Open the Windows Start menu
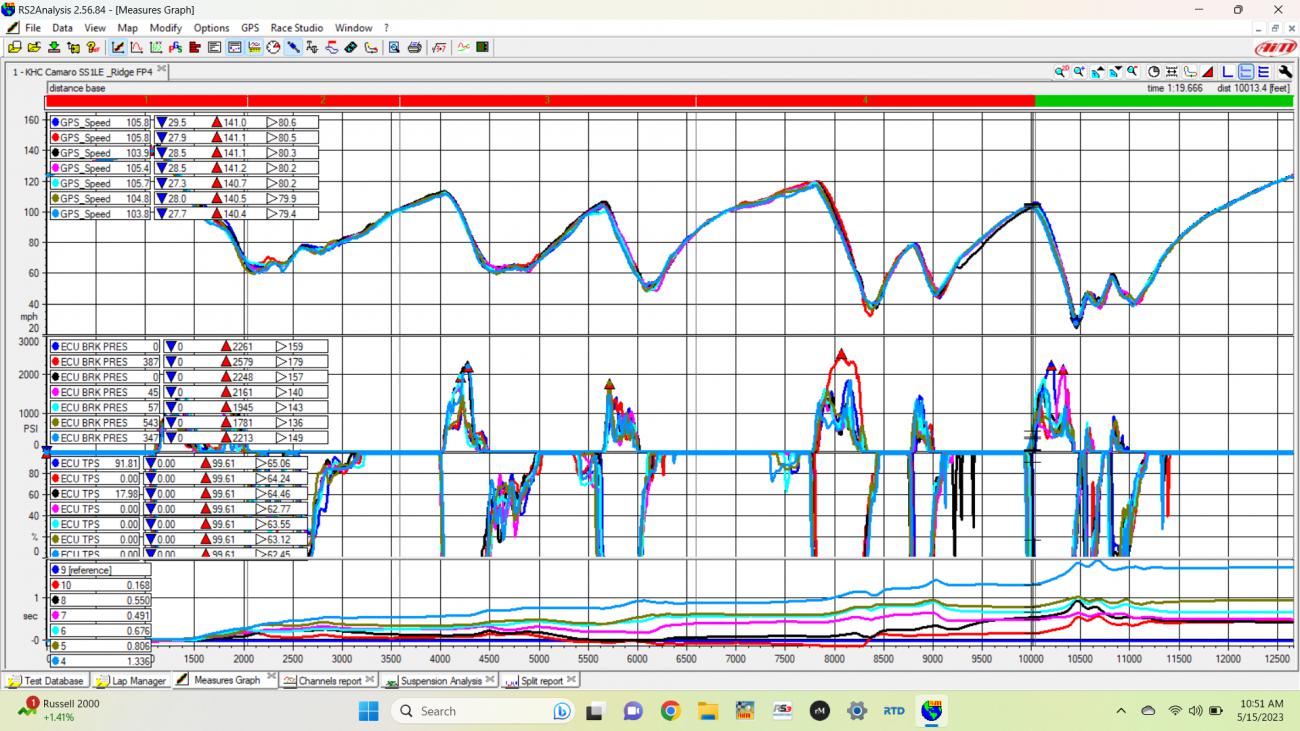 click(368, 711)
